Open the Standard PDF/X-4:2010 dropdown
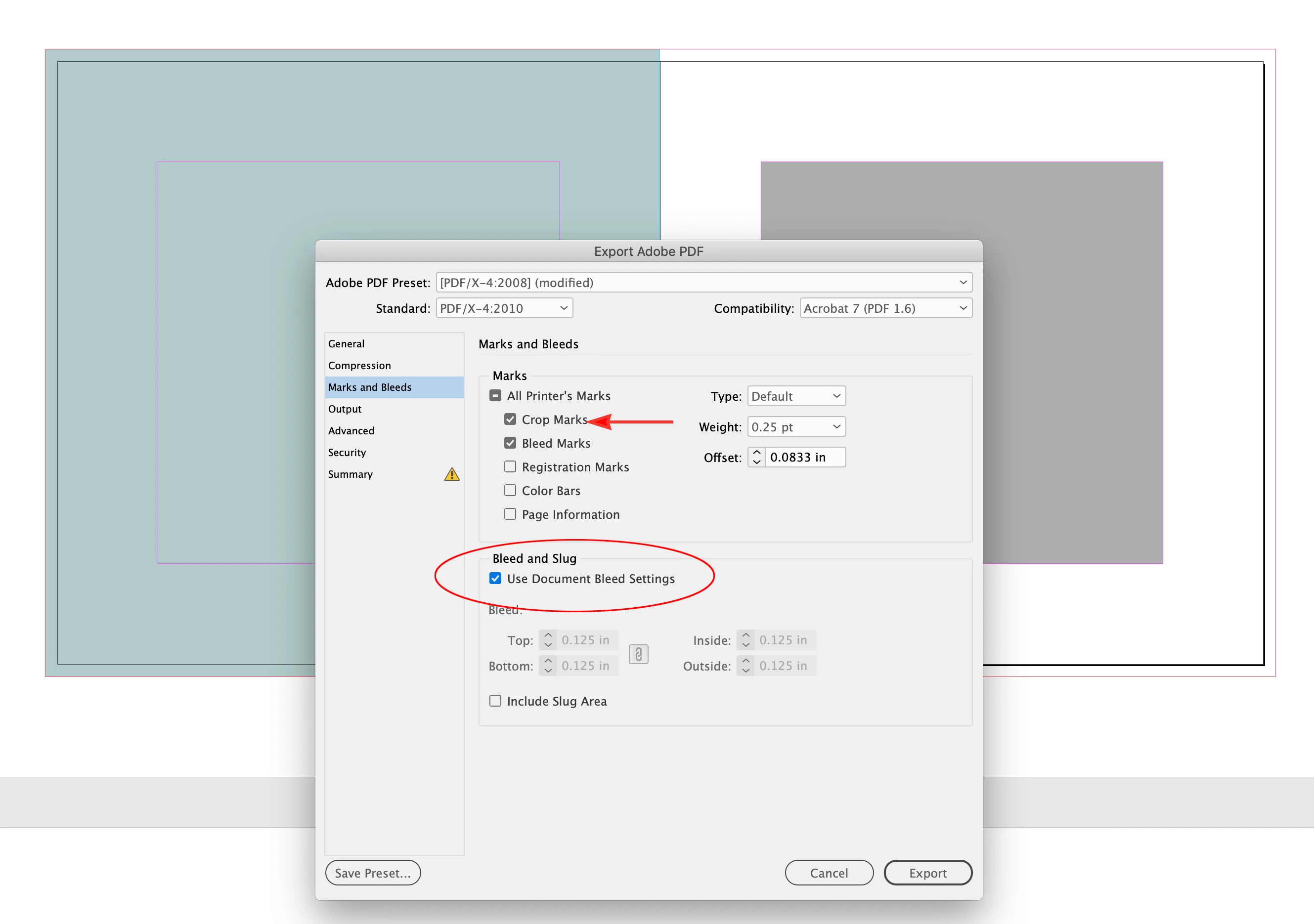The width and height of the screenshot is (1314, 924). point(504,308)
